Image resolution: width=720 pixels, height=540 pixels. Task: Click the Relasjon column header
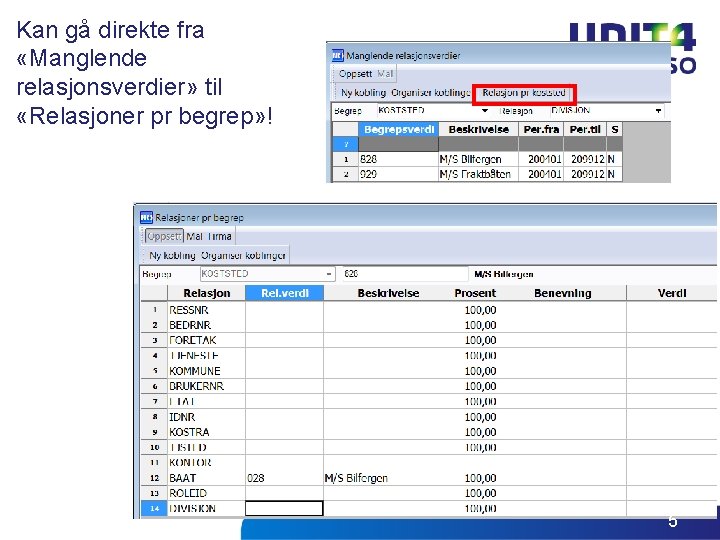click(x=206, y=293)
